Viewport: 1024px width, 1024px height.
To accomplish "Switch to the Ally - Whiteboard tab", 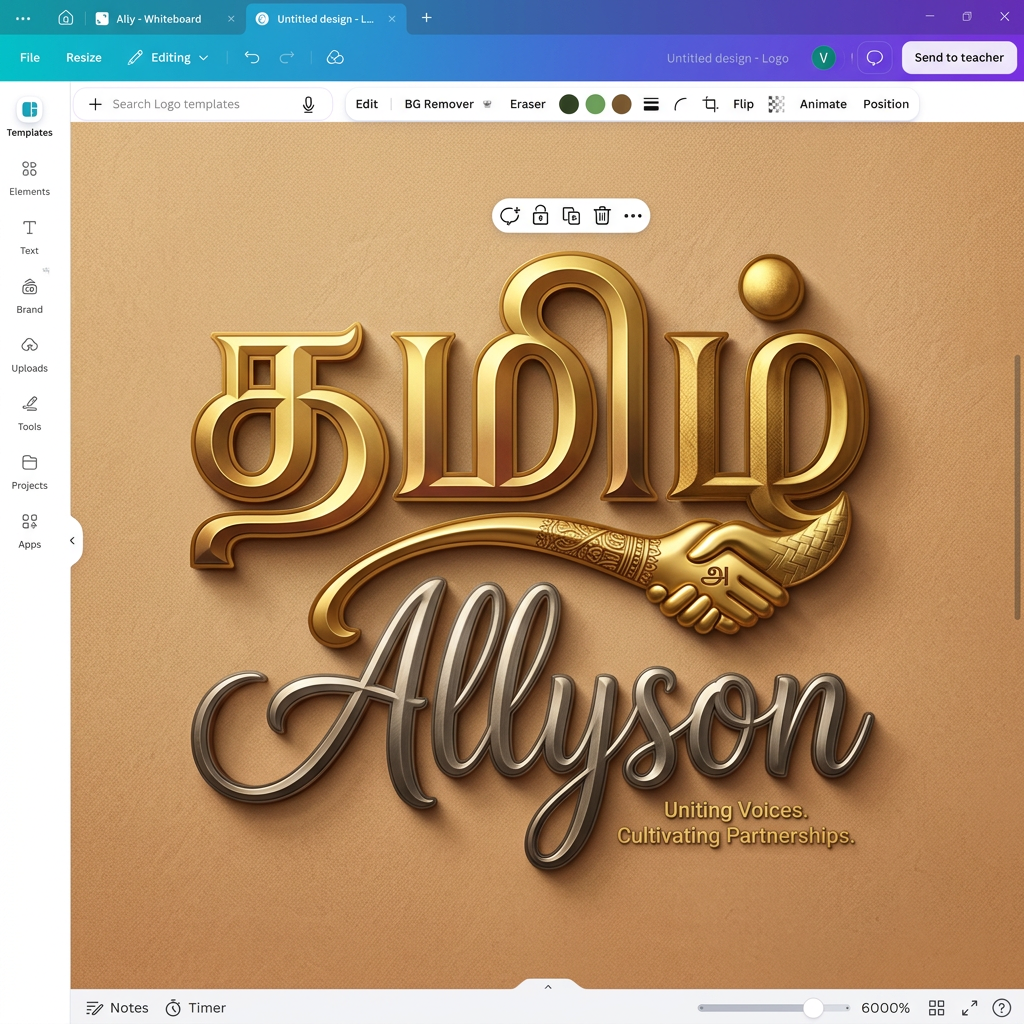I will [165, 18].
